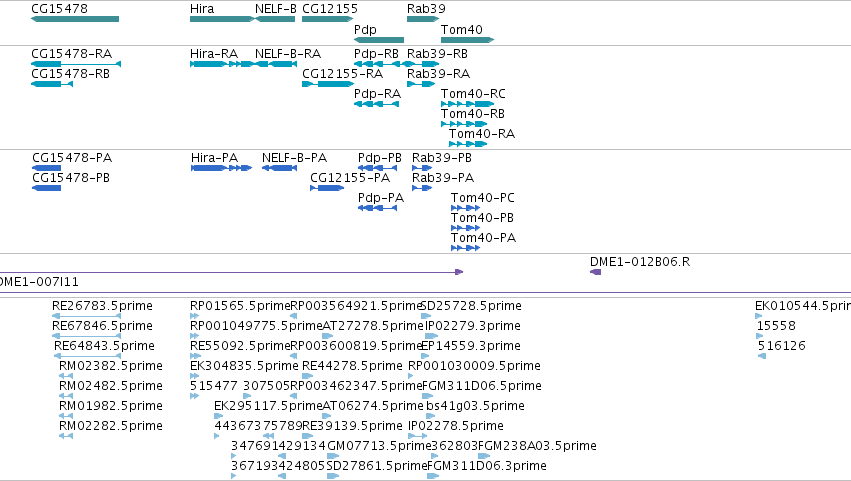Select the Rab39-RB transcript label
Screen dimensions: 851x481
(437, 54)
